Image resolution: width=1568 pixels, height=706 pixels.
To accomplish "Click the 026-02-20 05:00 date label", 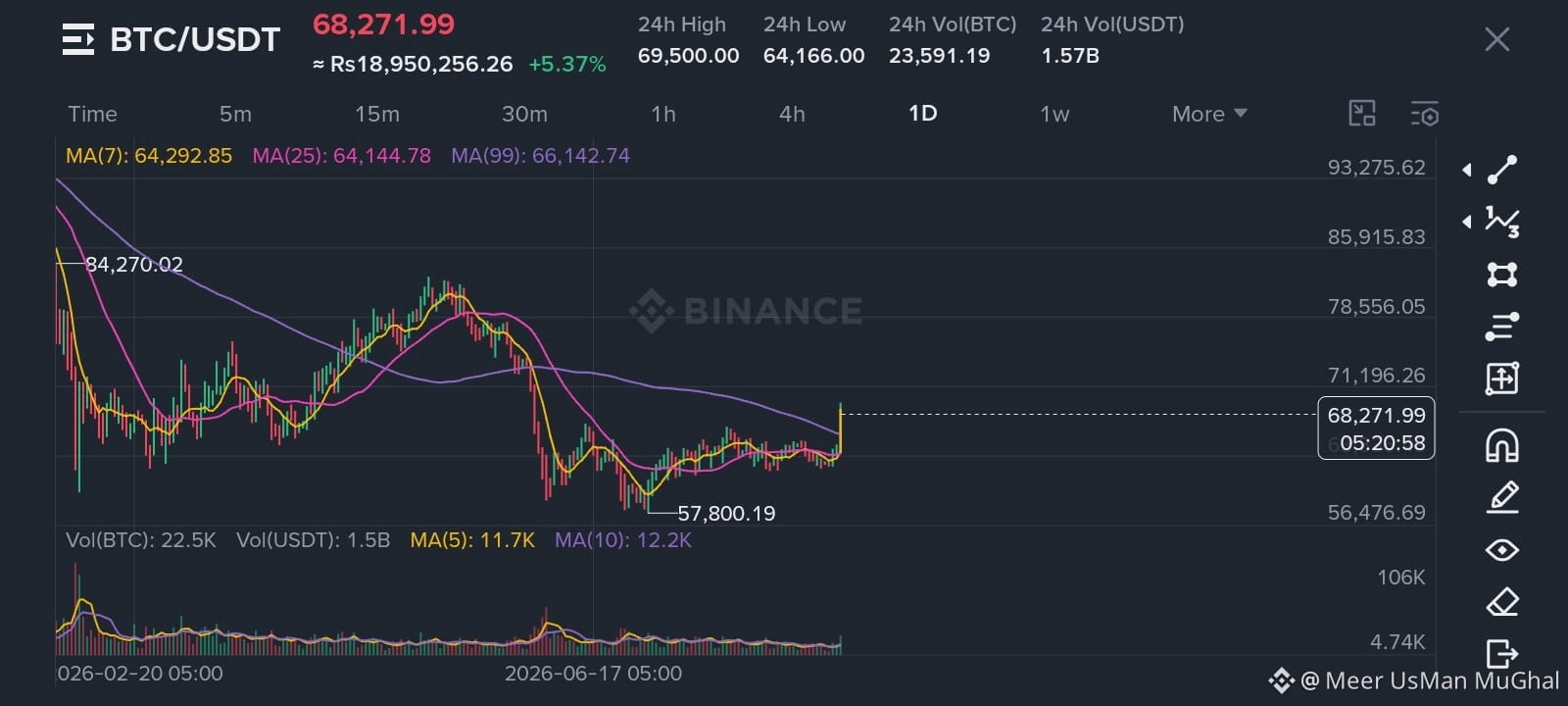I will point(140,674).
